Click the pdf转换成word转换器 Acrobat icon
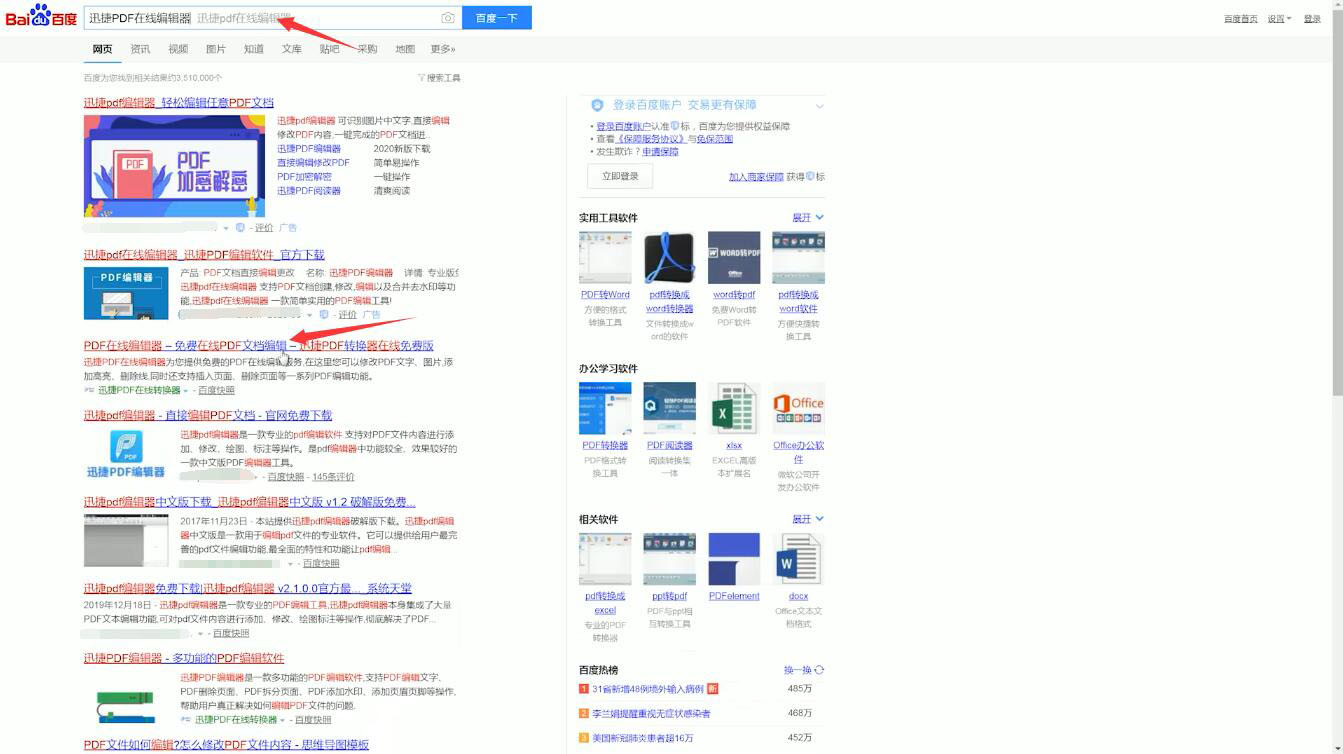 click(669, 258)
